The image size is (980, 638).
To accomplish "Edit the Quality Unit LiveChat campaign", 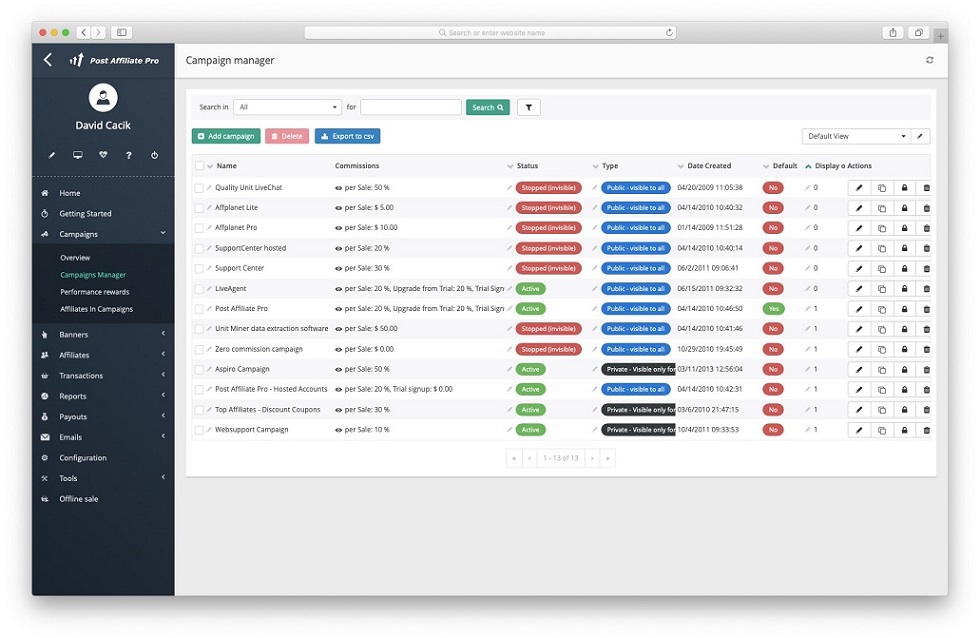I will coord(860,187).
